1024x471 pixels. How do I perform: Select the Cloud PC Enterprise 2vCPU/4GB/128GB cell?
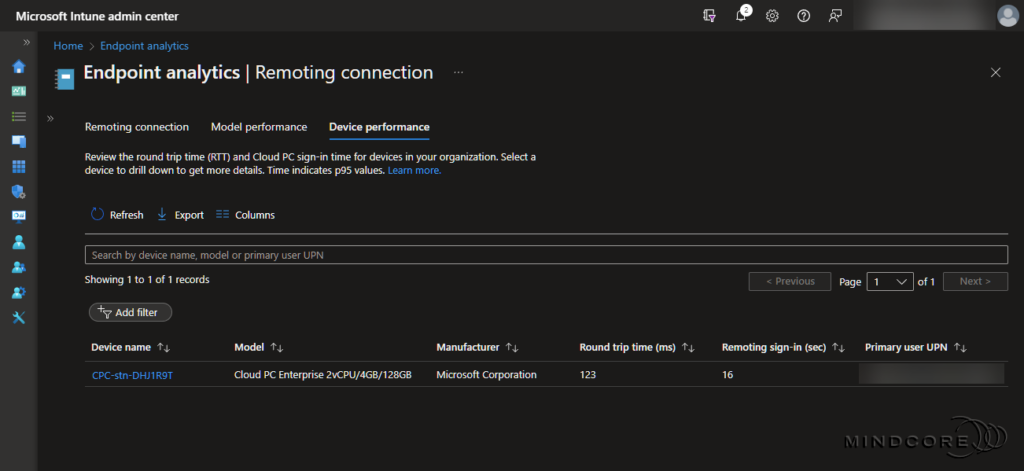pyautogui.click(x=323, y=375)
